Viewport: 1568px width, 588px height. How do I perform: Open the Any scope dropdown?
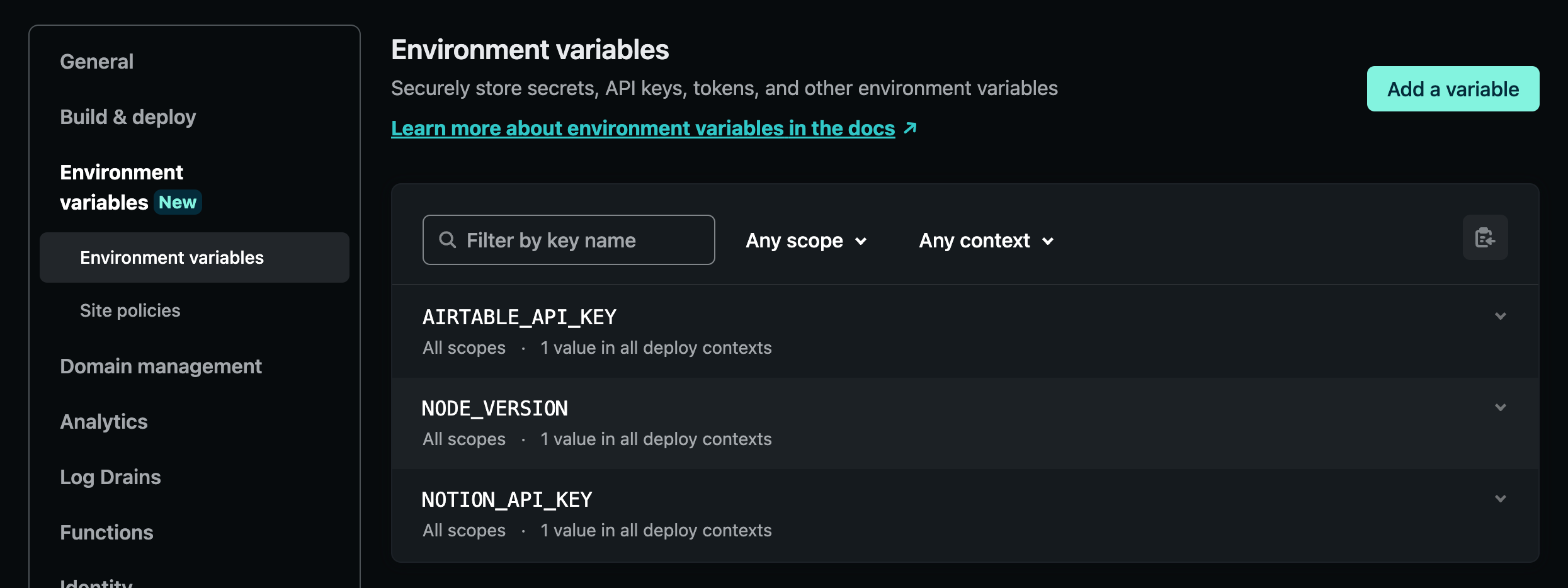coord(806,240)
